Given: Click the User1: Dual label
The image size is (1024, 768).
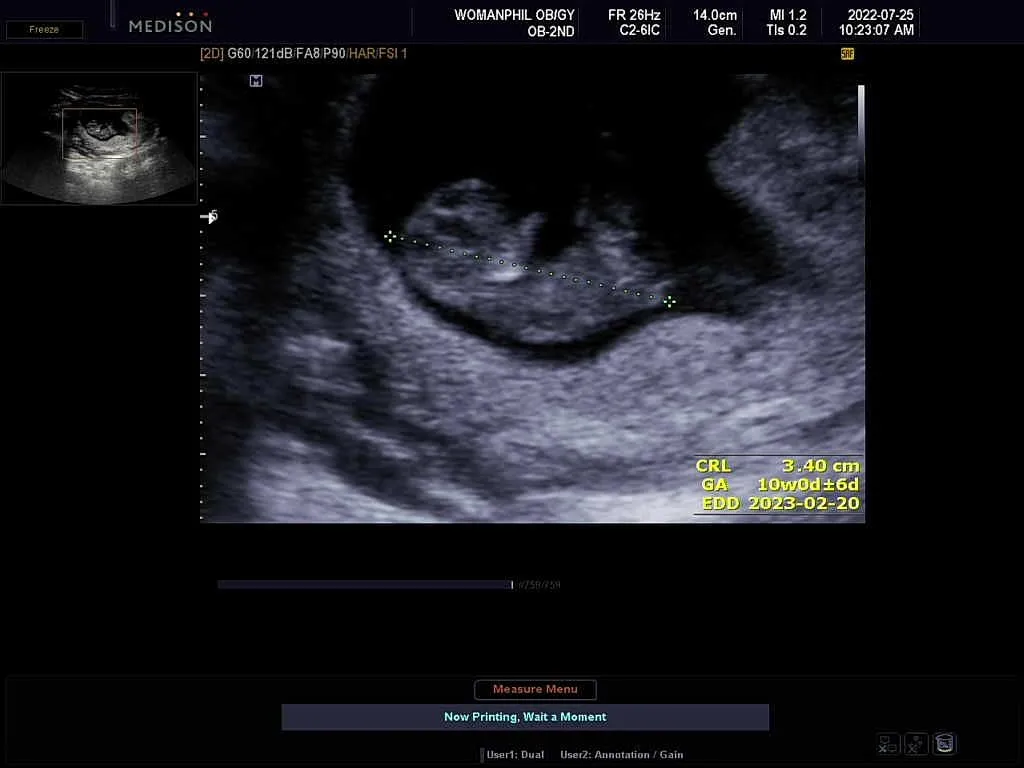Looking at the screenshot, I should pyautogui.click(x=515, y=754).
